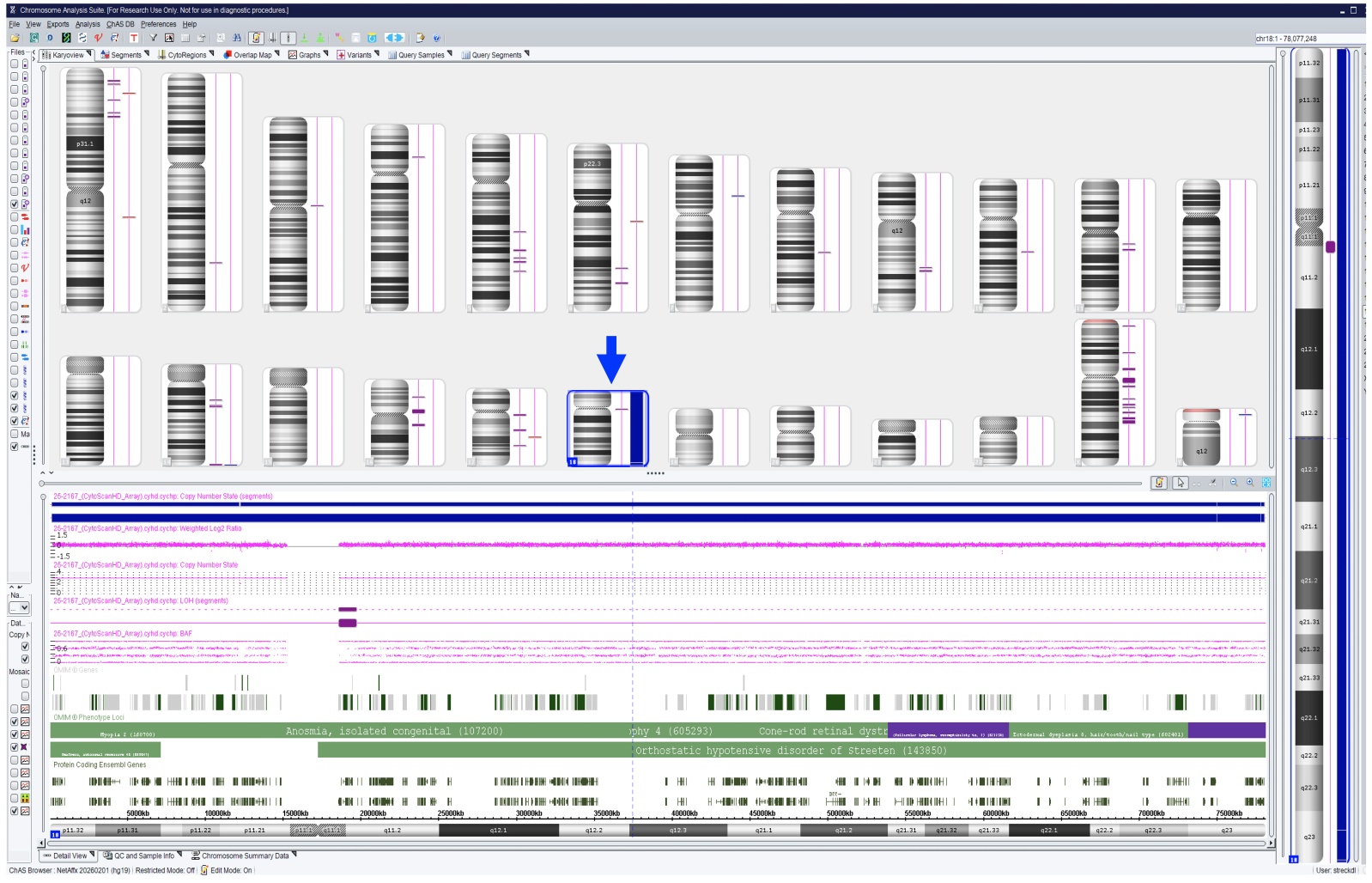
Task: Click 'Orthostatic hypotensive disorder of Streeten (143850)'
Action: click(x=791, y=750)
